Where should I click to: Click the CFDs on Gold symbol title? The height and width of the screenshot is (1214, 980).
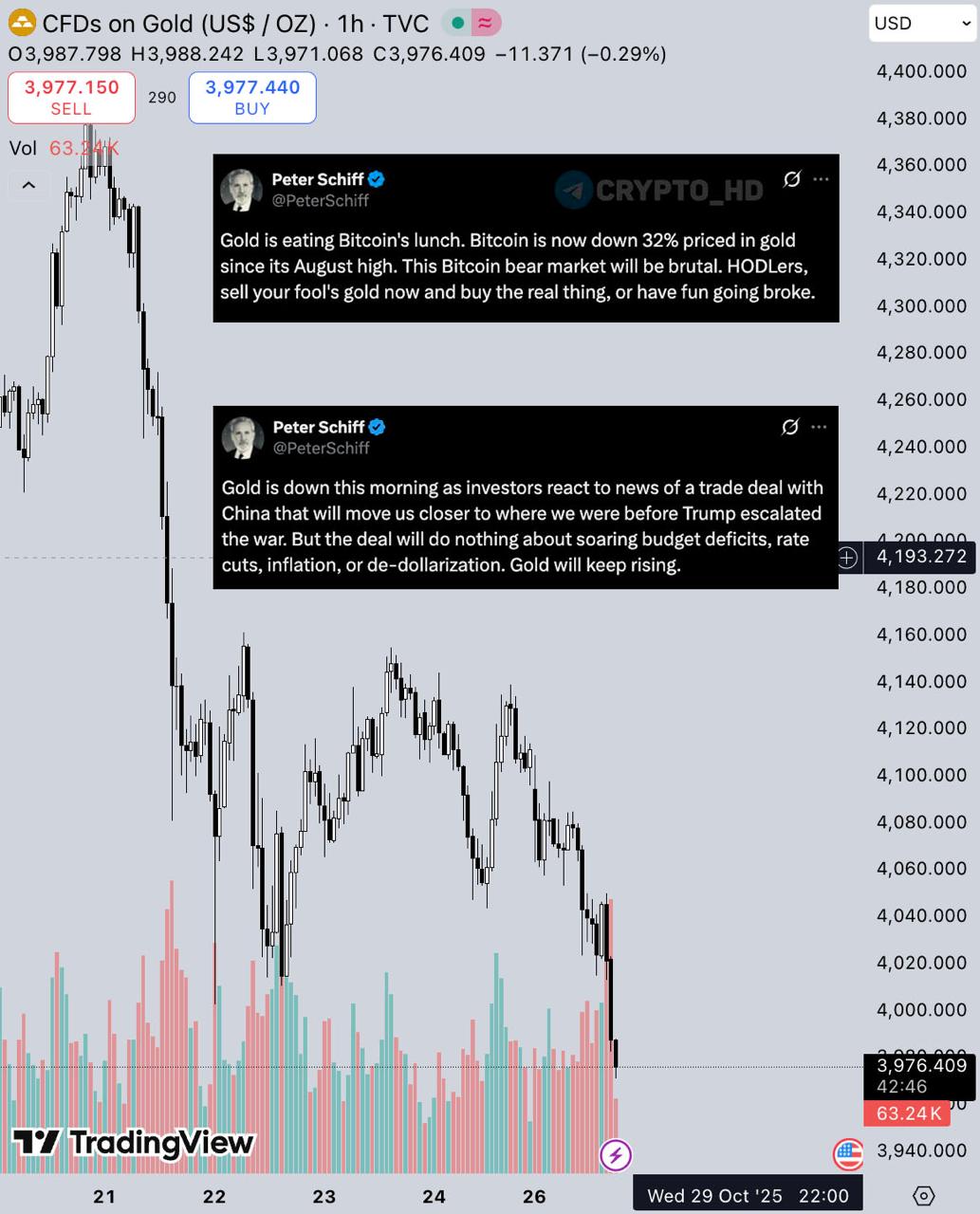(178, 23)
